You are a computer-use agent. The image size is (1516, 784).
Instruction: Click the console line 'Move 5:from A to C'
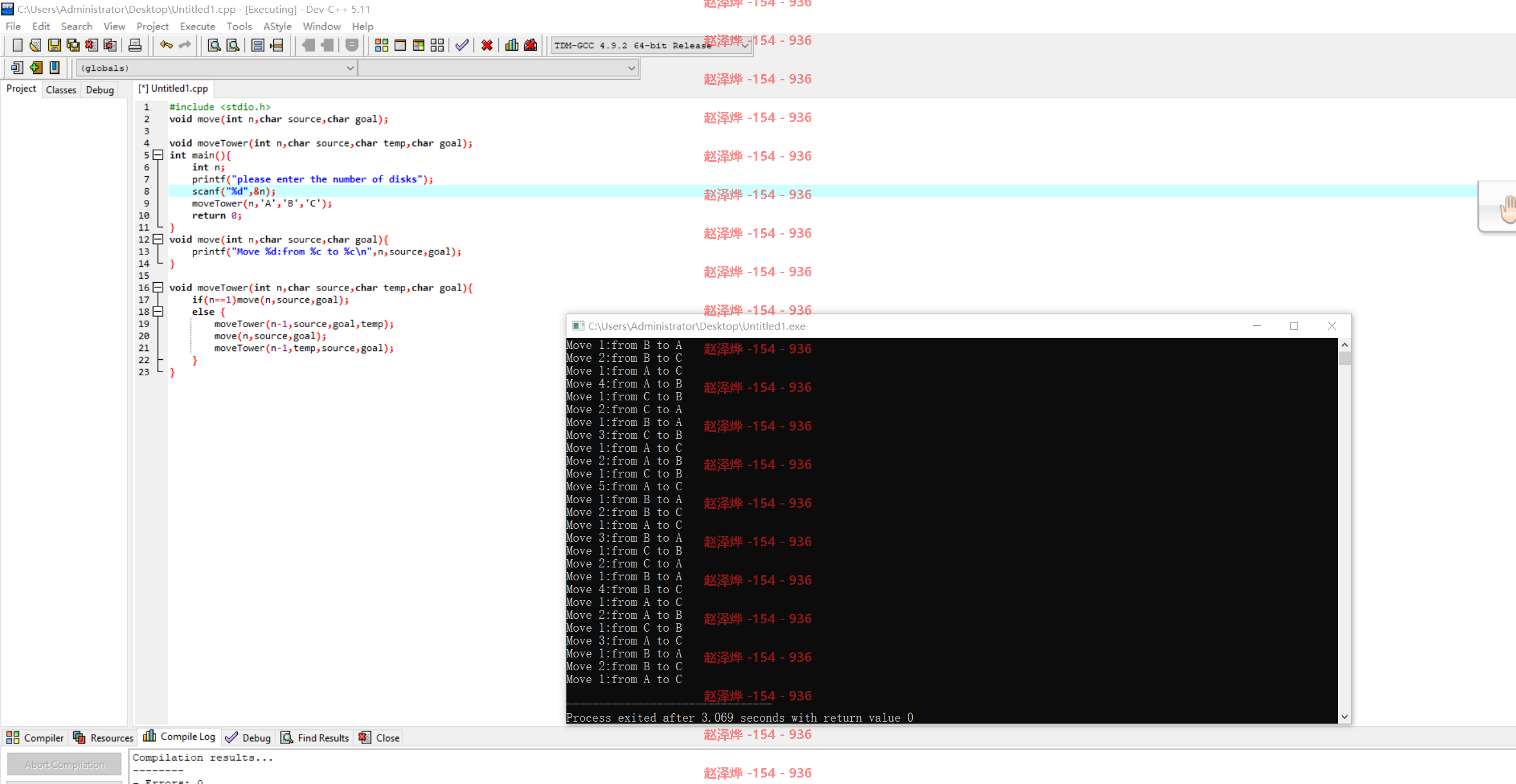coord(624,486)
